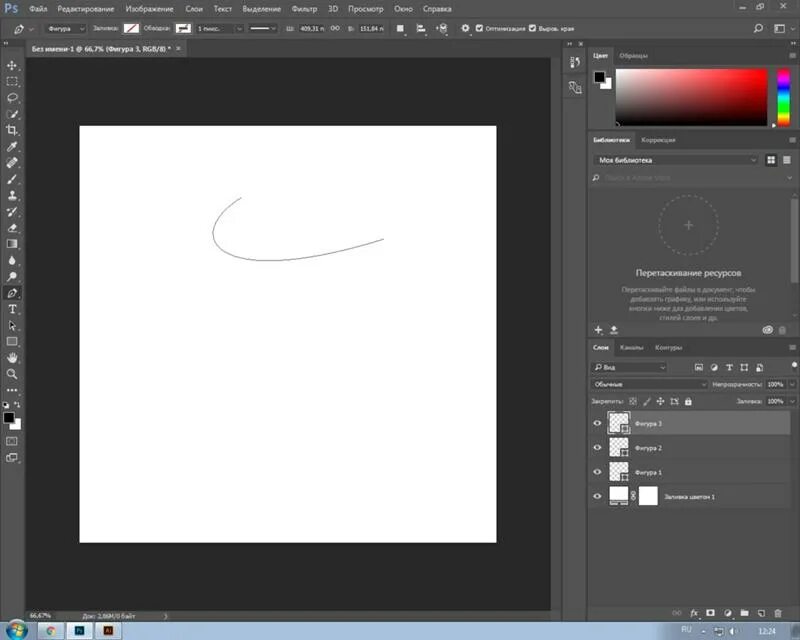This screenshot has height=640, width=800.
Task: Open blend mode Обычные dropdown
Action: pos(649,384)
